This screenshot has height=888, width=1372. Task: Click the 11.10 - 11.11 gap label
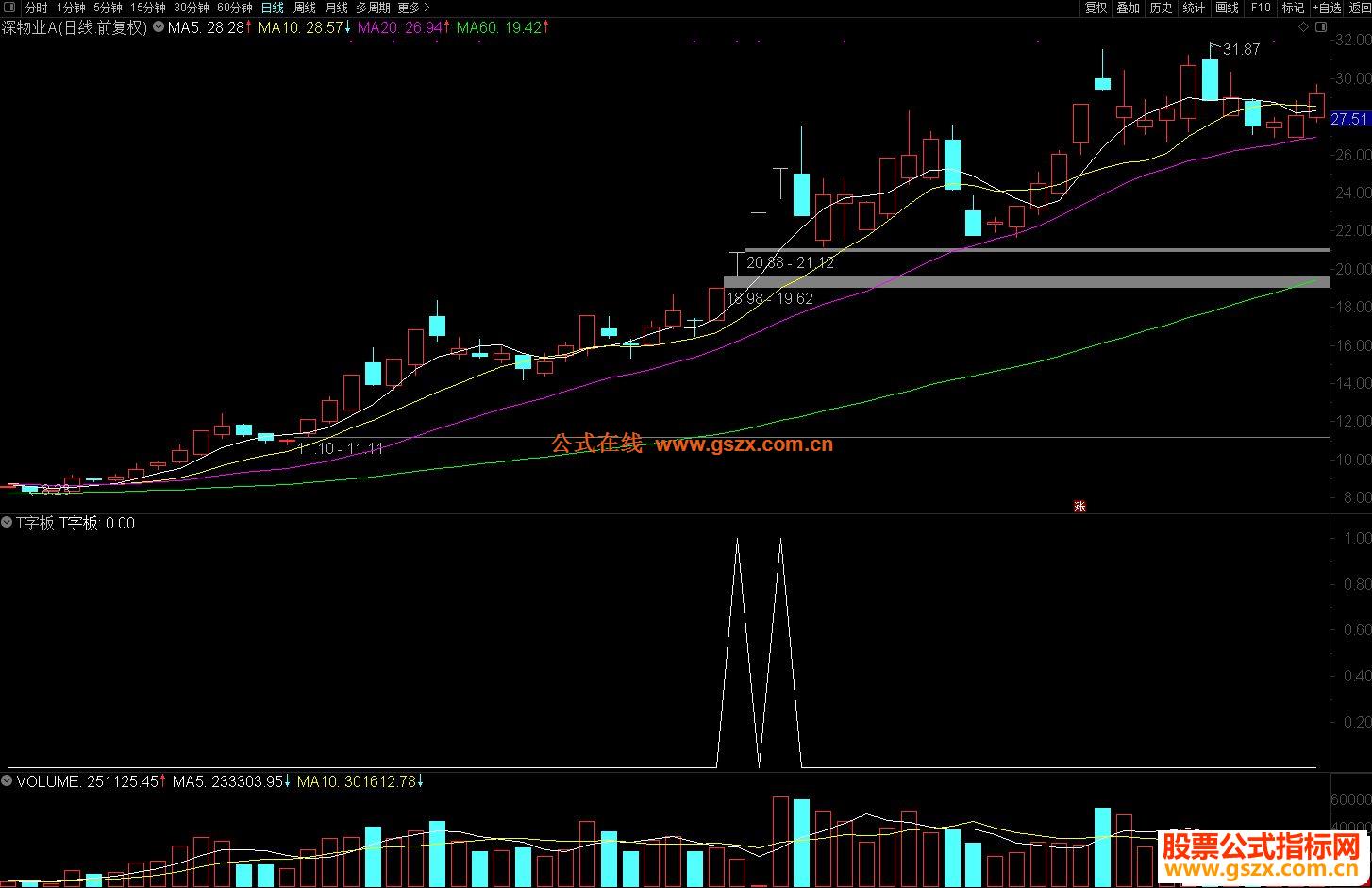click(x=340, y=448)
